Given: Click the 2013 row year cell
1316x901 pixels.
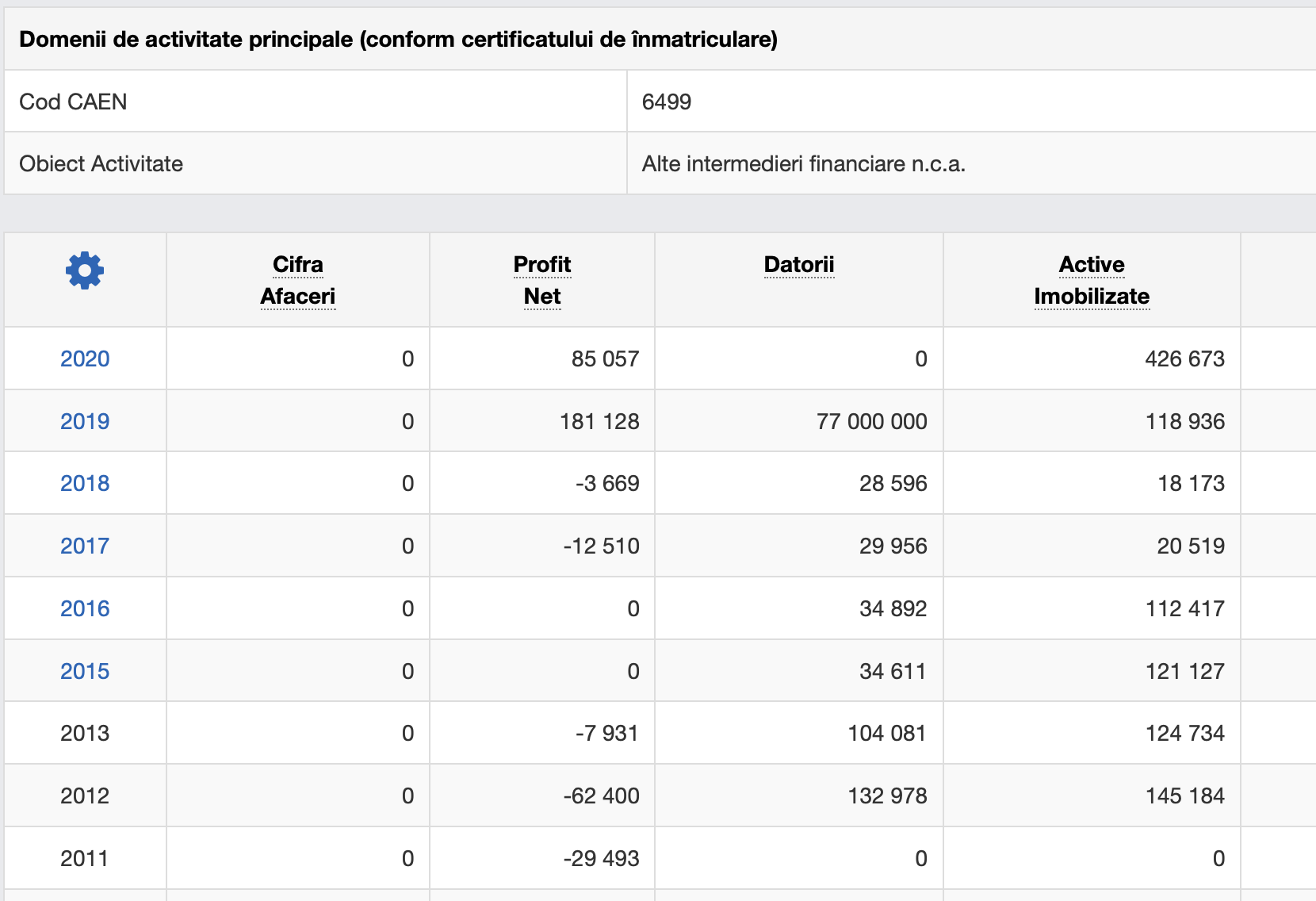Looking at the screenshot, I should [x=85, y=733].
